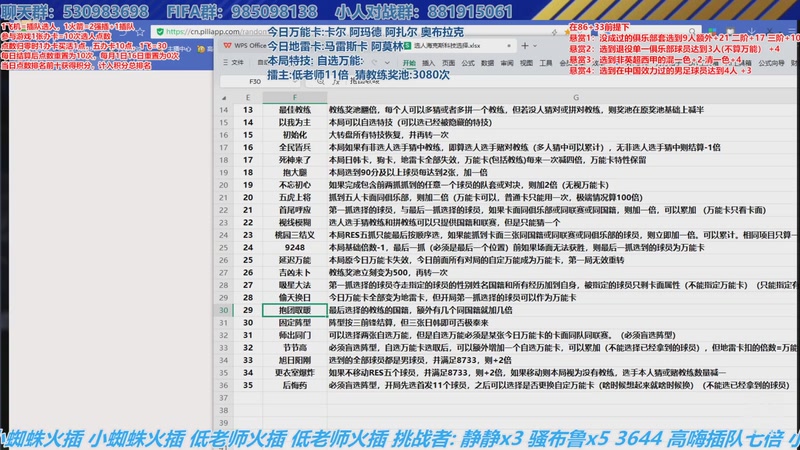Open the 审阅 ribbon tab
The width and height of the screenshot is (800, 450).
[507, 63]
